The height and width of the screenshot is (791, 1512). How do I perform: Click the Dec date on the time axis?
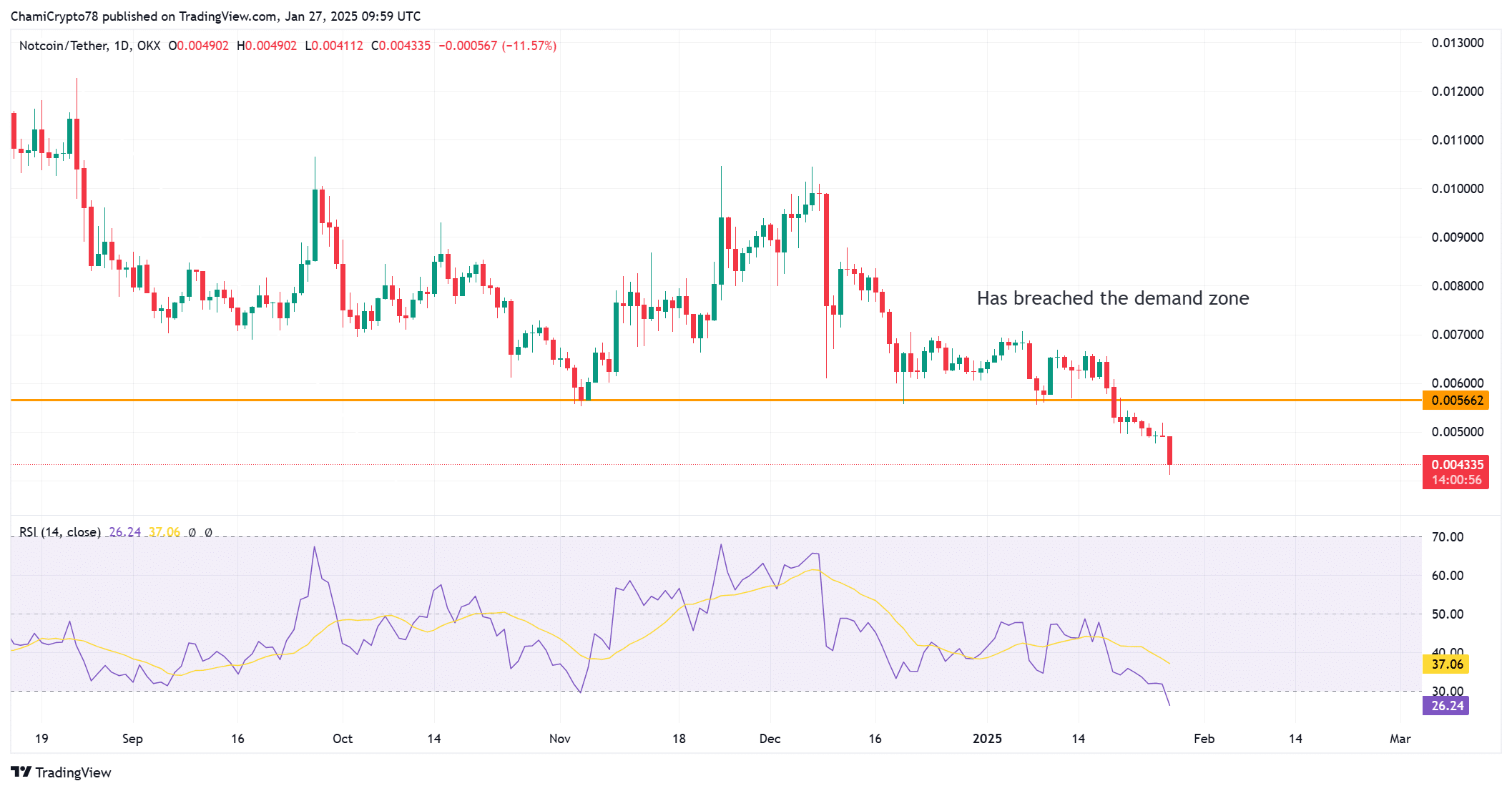tap(770, 739)
